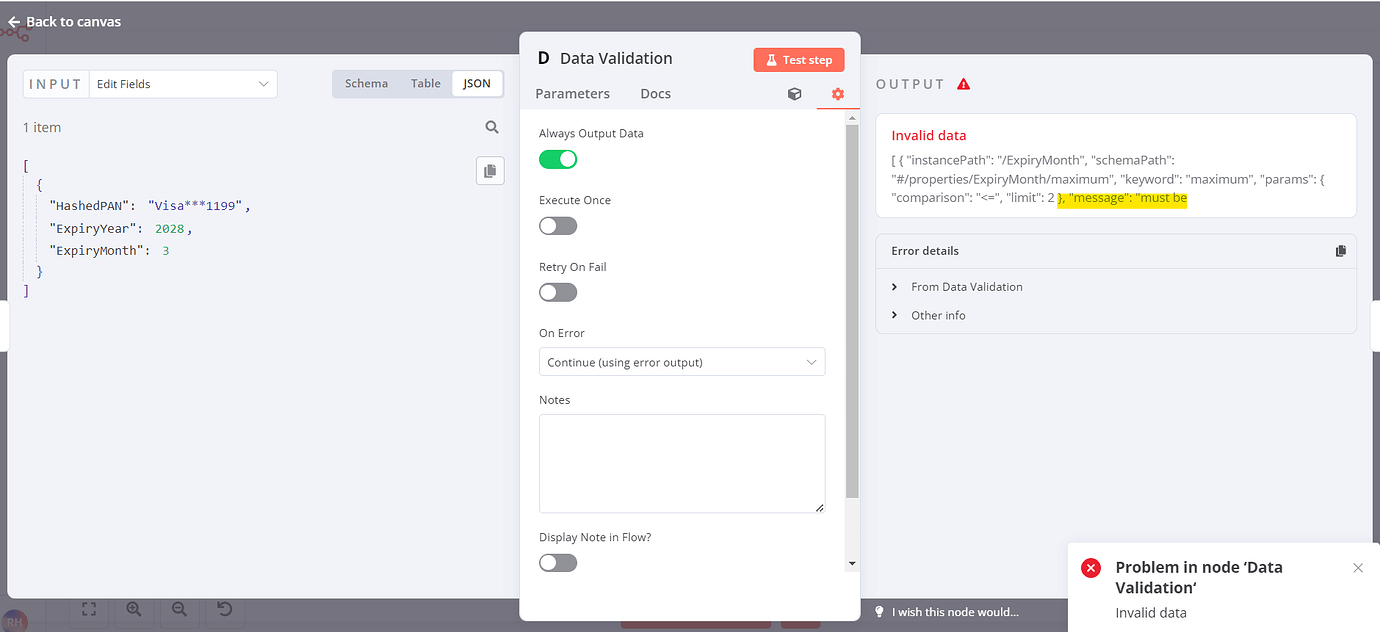Run the node with Test step
Image resolution: width=1380 pixels, height=632 pixels.
point(798,59)
